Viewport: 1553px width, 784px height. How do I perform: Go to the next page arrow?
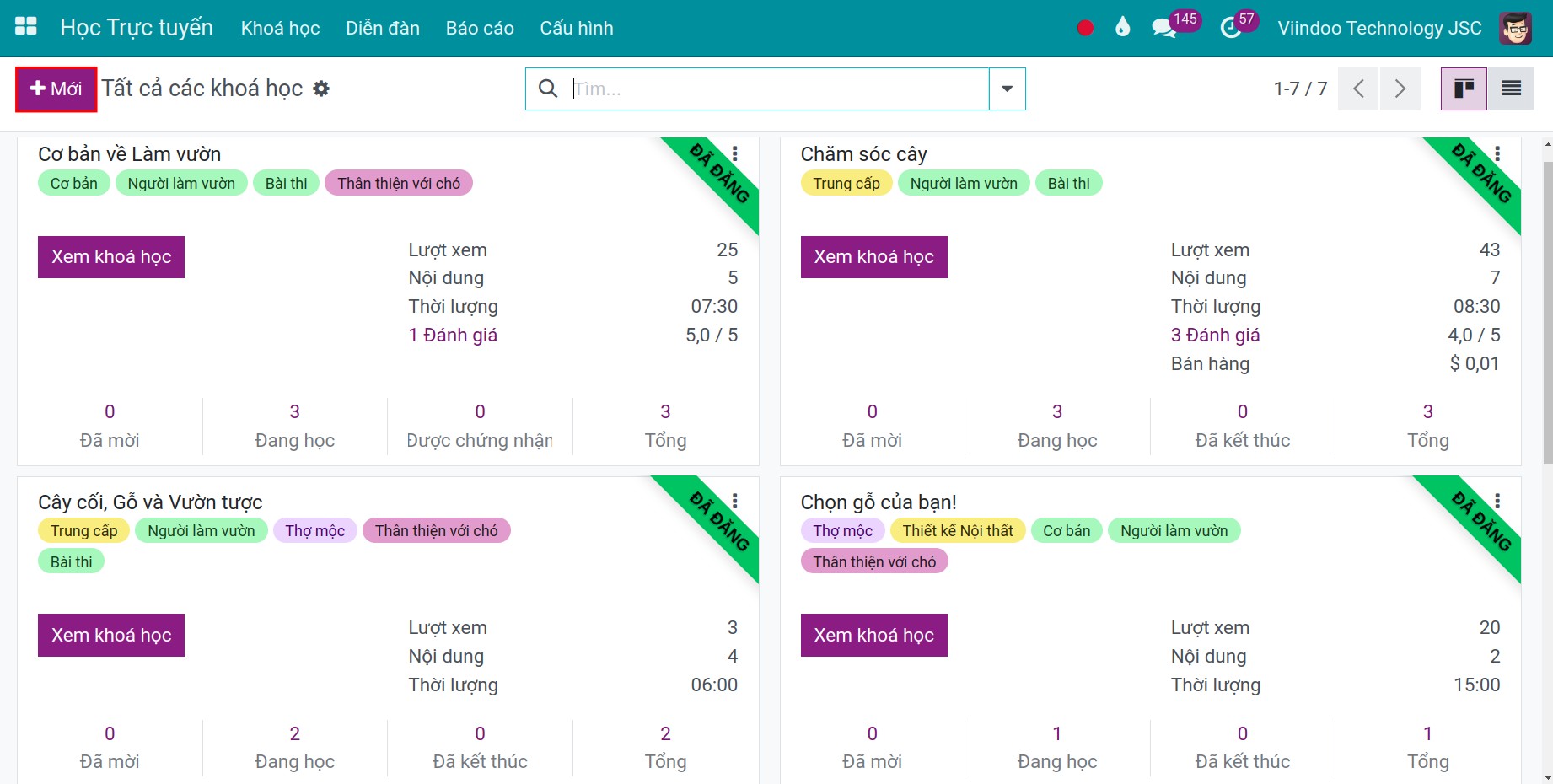point(1400,89)
